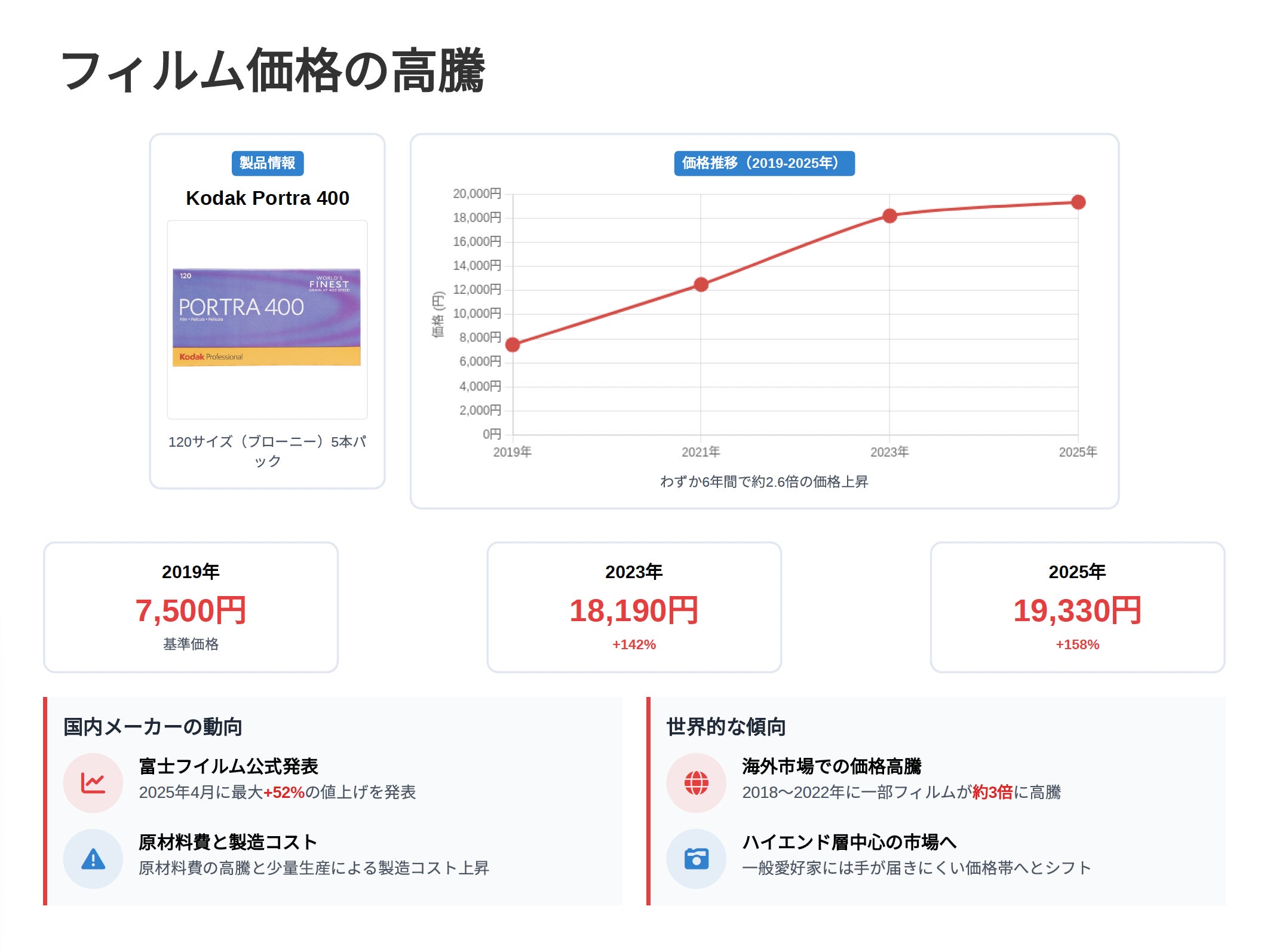
Task: Select the 2019年 7,500円 price card
Action: coord(191,607)
